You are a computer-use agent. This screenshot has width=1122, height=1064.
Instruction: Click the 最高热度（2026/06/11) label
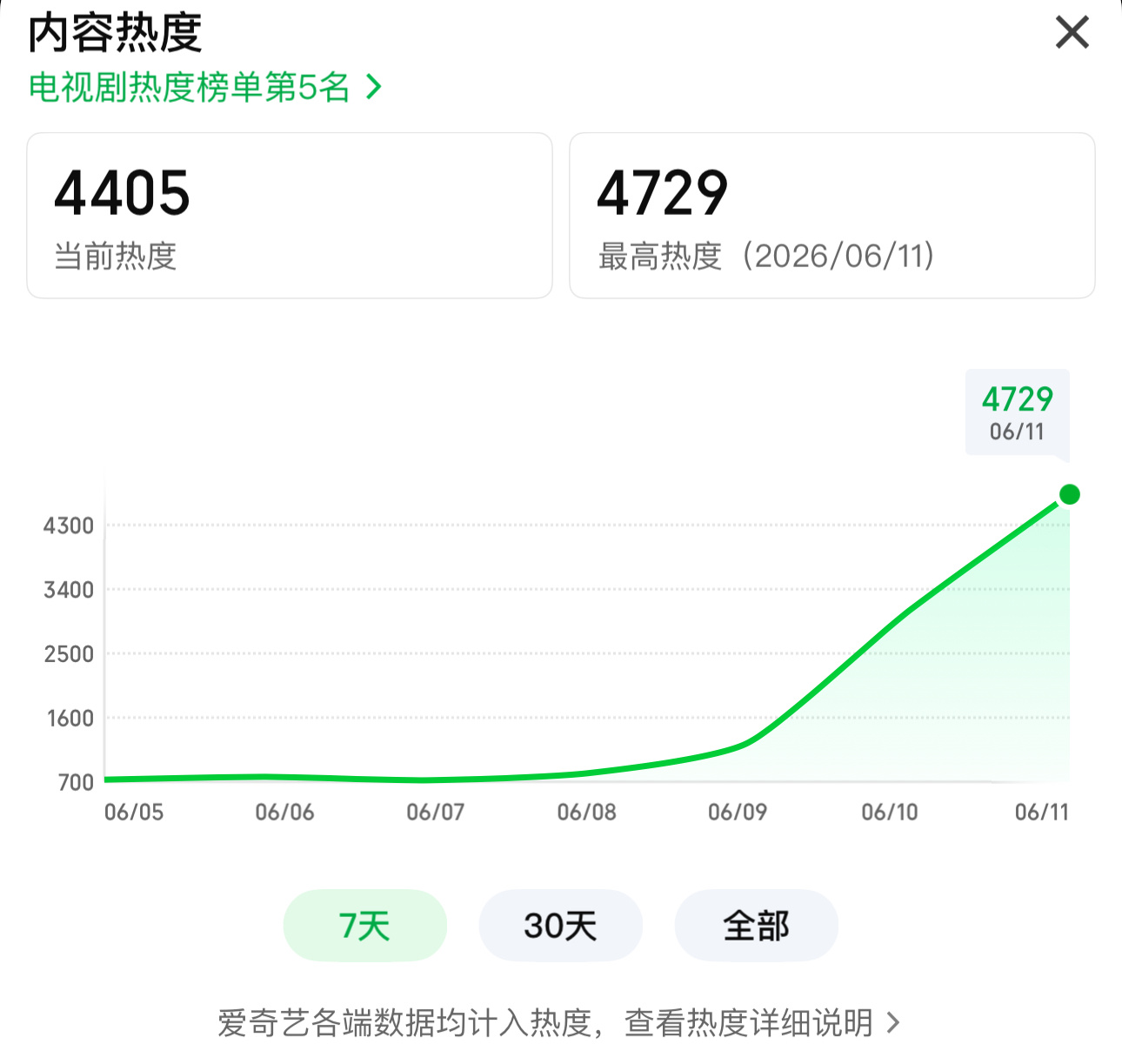tap(766, 257)
